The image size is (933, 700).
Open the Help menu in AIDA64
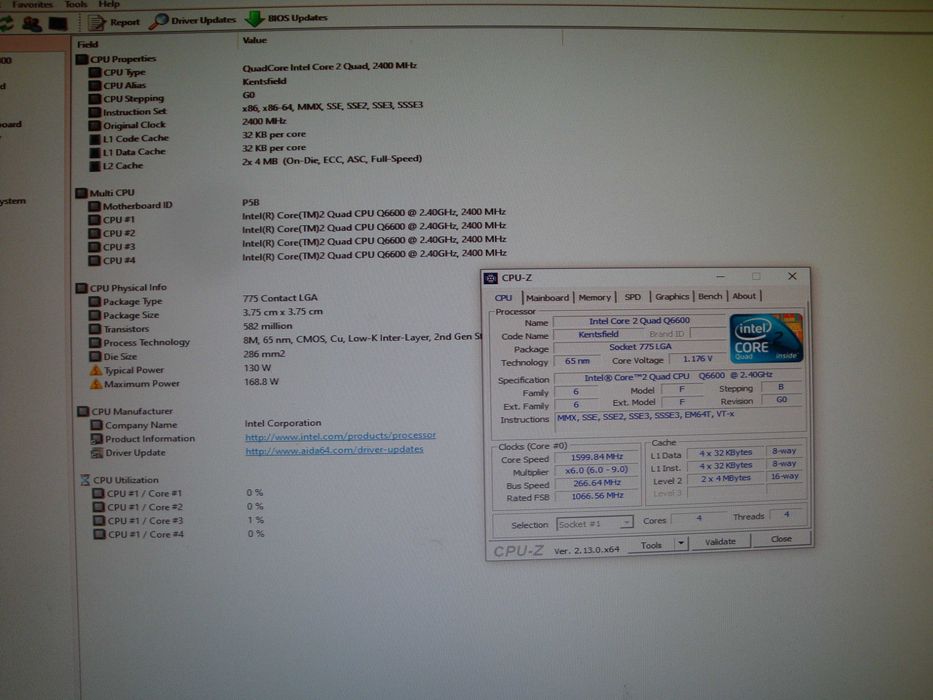pos(109,4)
